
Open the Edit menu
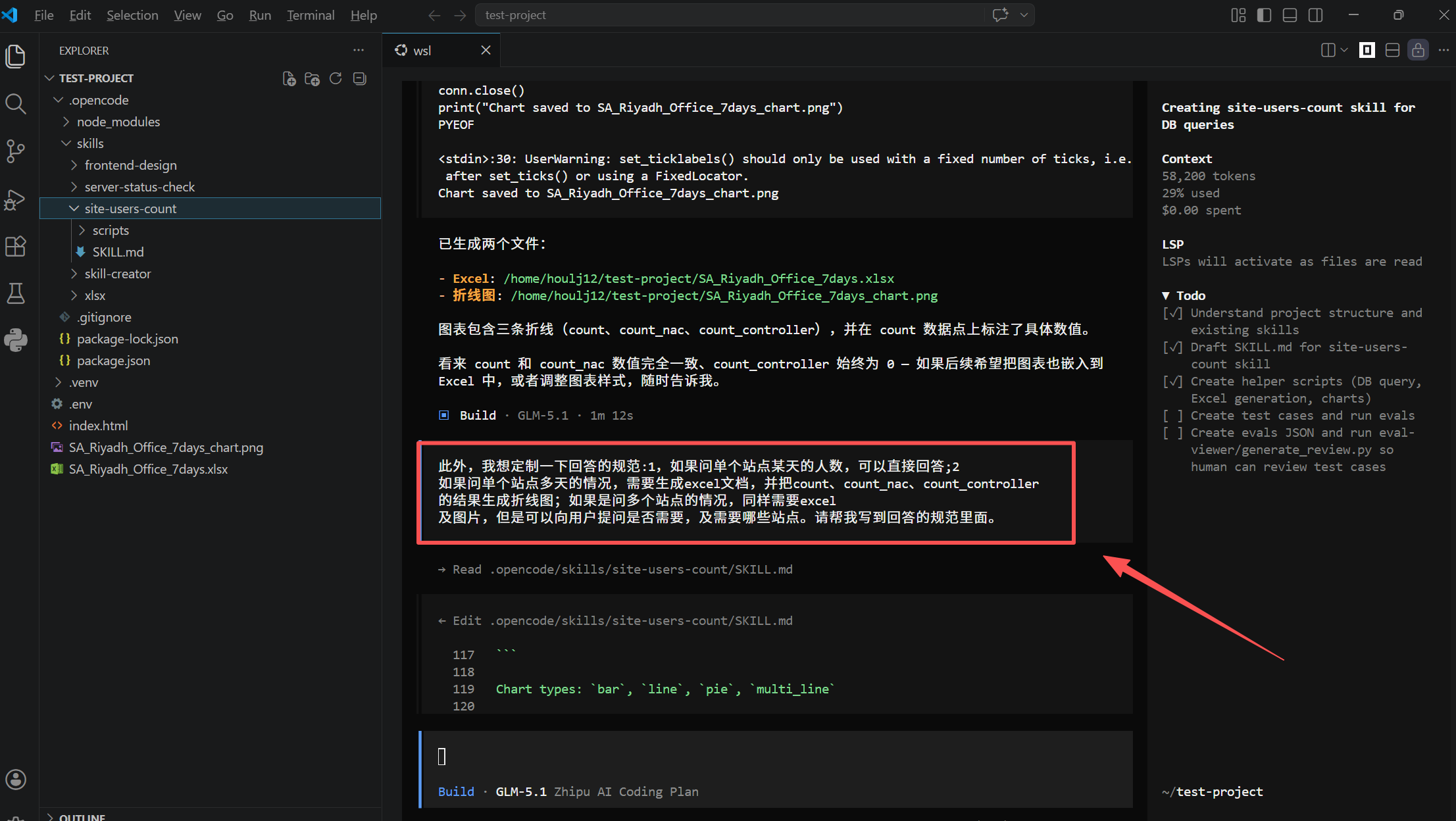point(80,15)
